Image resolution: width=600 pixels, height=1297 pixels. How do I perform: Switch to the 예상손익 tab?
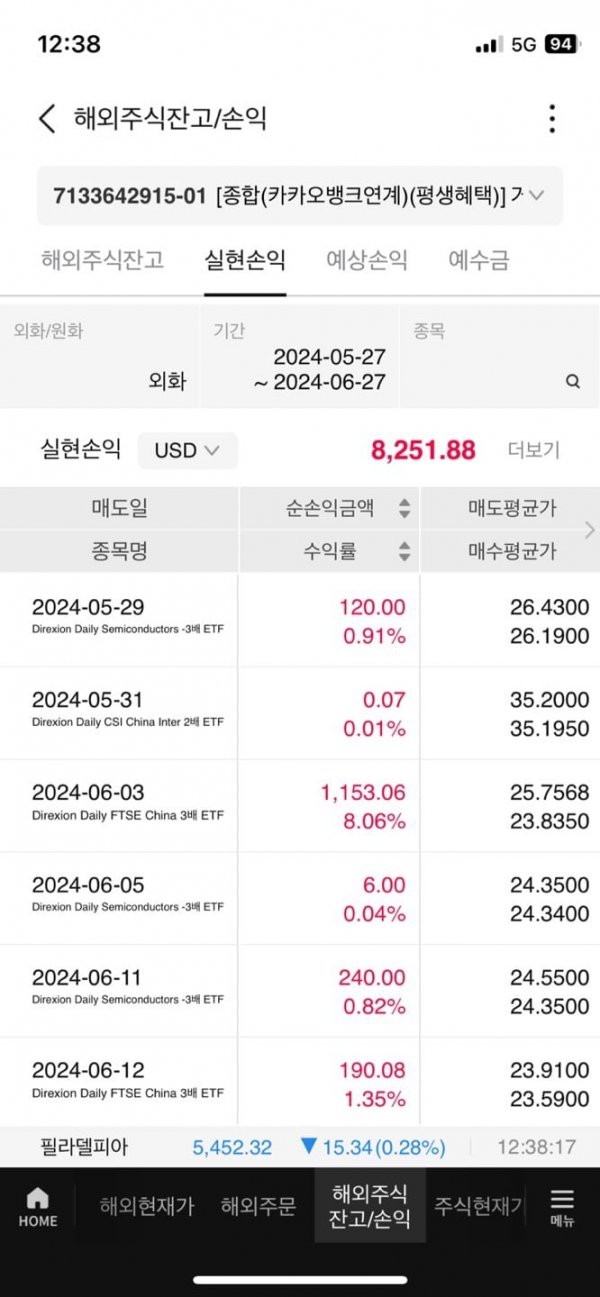[367, 260]
